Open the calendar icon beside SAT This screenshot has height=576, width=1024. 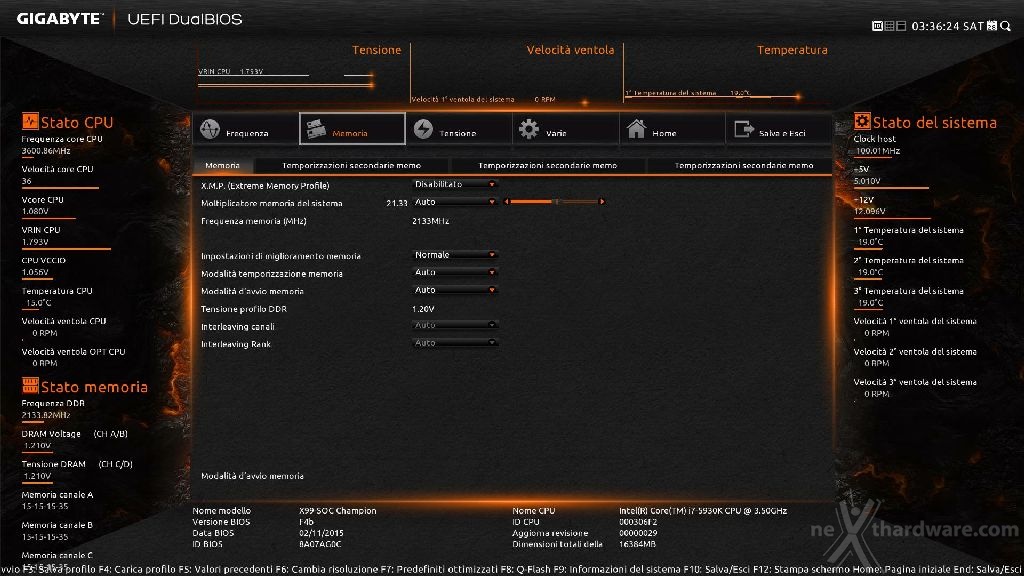click(x=992, y=26)
